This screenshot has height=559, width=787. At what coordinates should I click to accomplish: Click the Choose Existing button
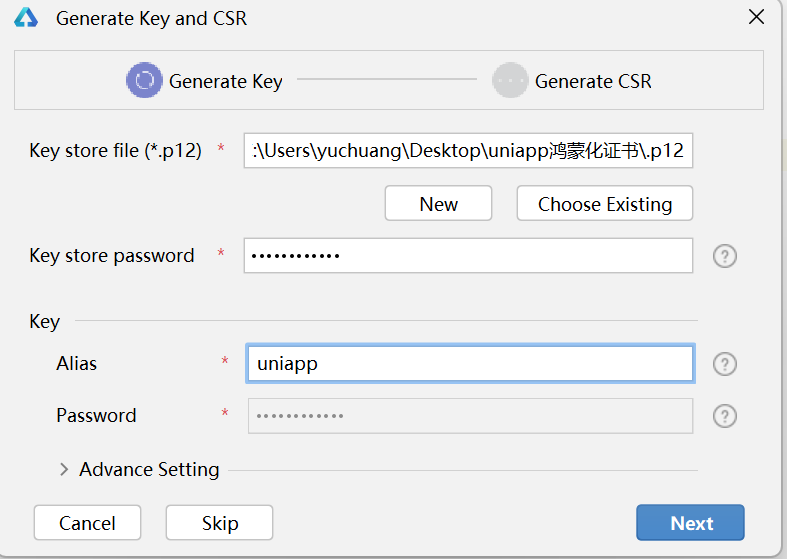point(605,203)
